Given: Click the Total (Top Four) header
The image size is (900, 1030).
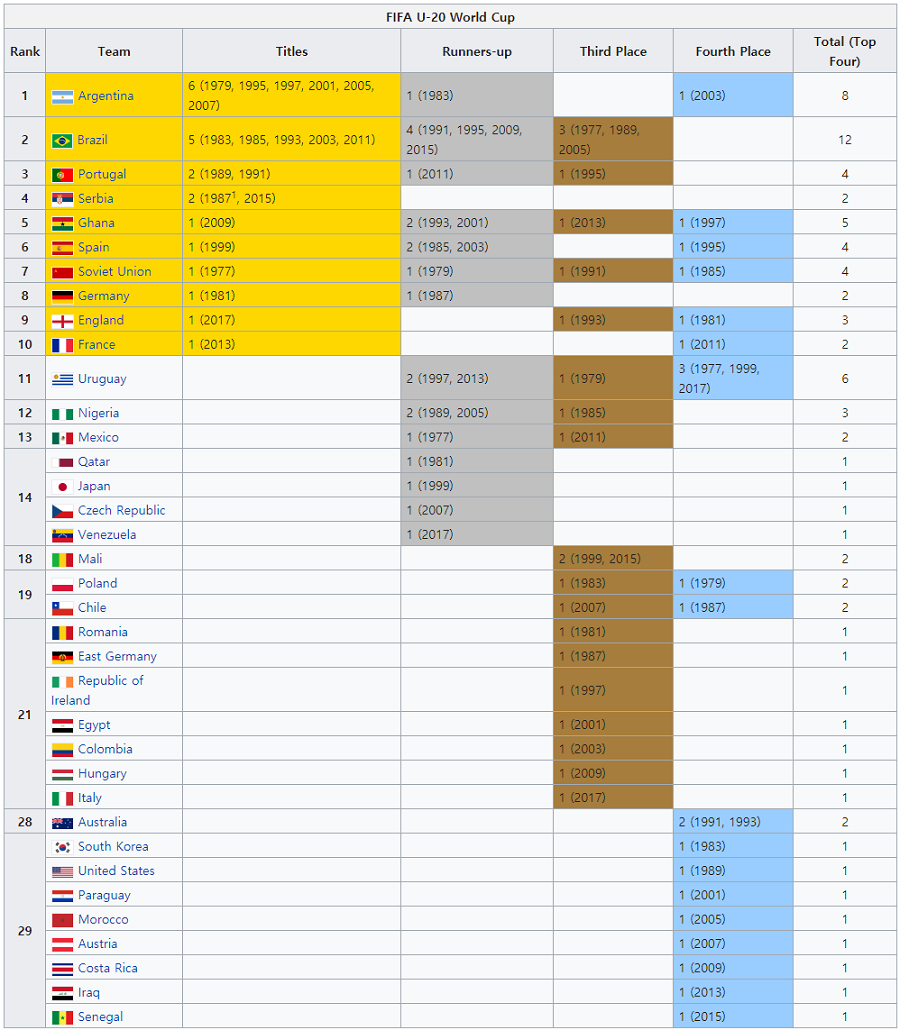Looking at the screenshot, I should (845, 51).
